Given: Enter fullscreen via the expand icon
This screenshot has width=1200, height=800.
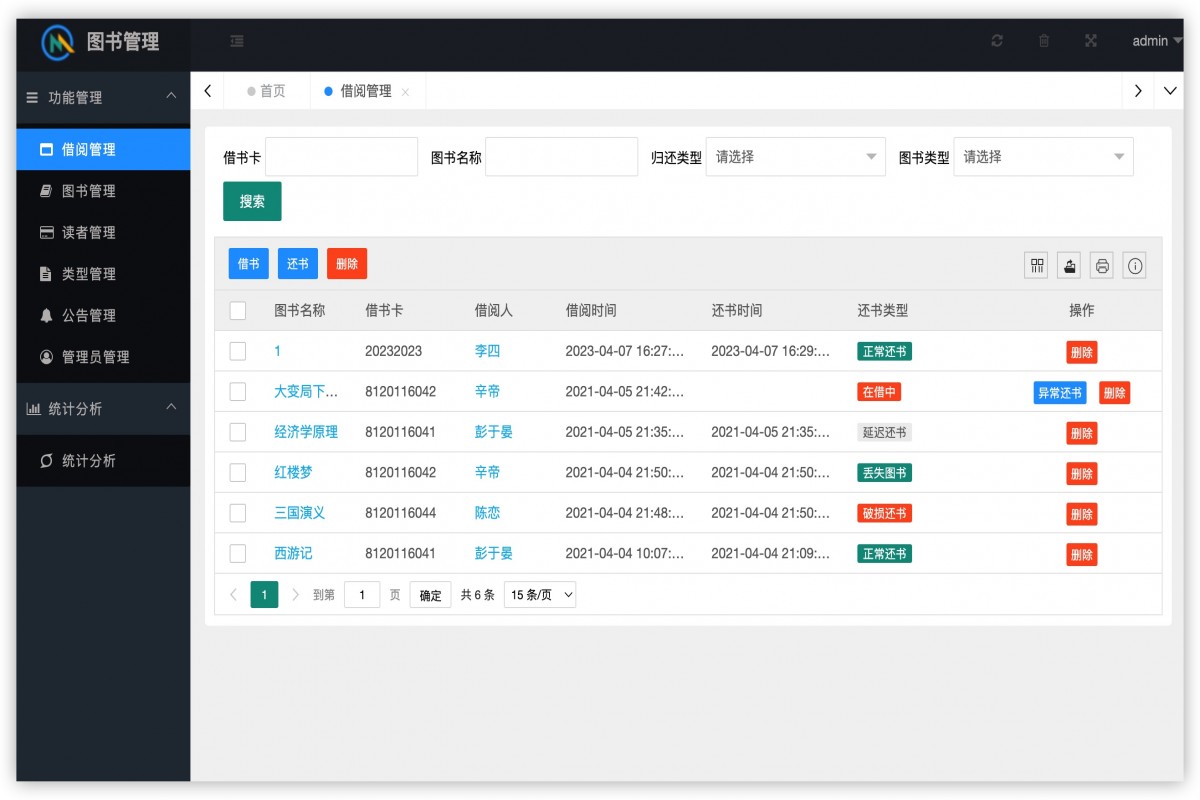Looking at the screenshot, I should (1091, 41).
